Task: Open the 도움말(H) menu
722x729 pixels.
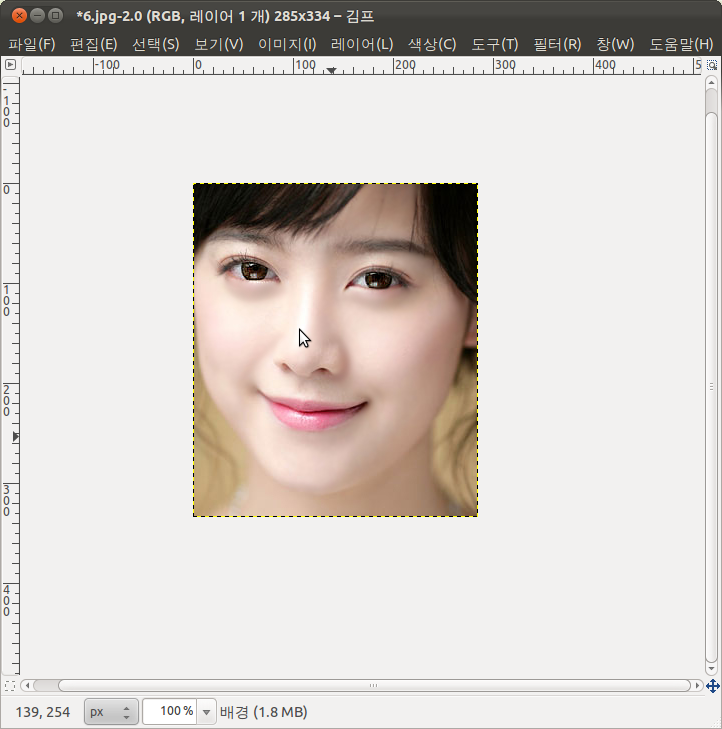Action: (681, 45)
